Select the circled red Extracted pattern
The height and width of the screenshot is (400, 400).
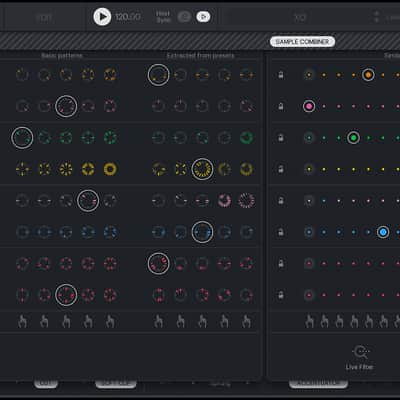tap(158, 264)
